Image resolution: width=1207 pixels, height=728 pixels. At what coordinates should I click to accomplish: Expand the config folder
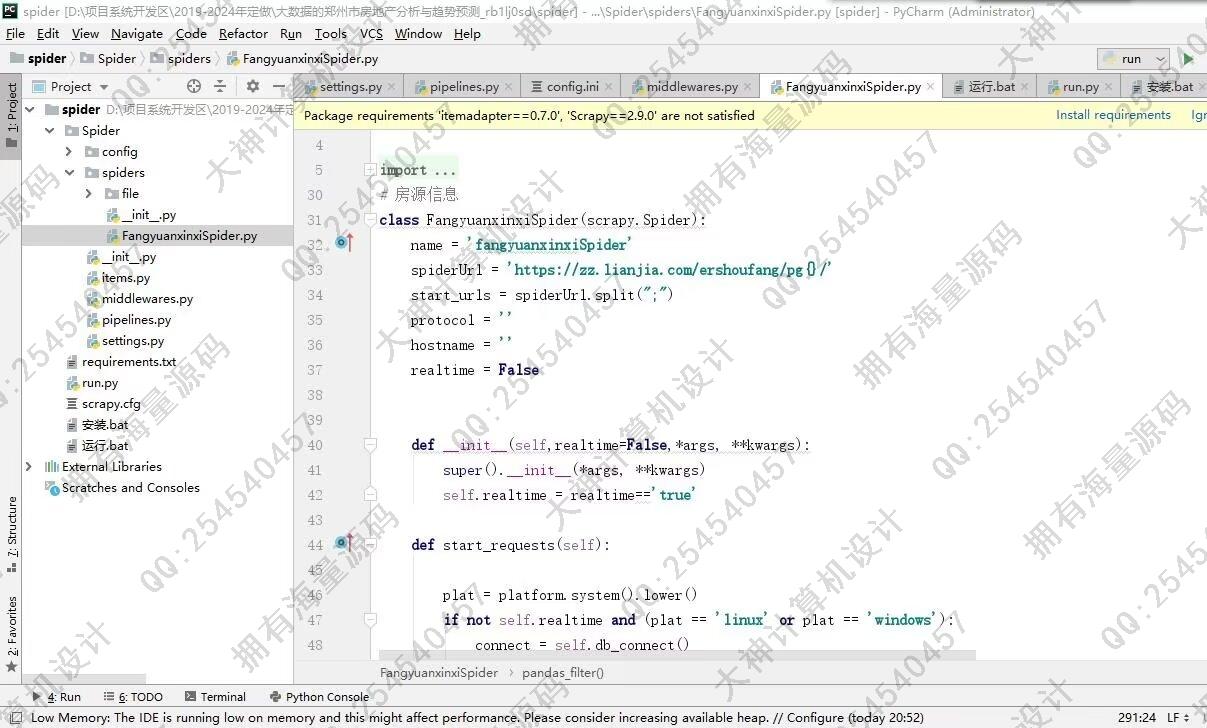point(68,152)
